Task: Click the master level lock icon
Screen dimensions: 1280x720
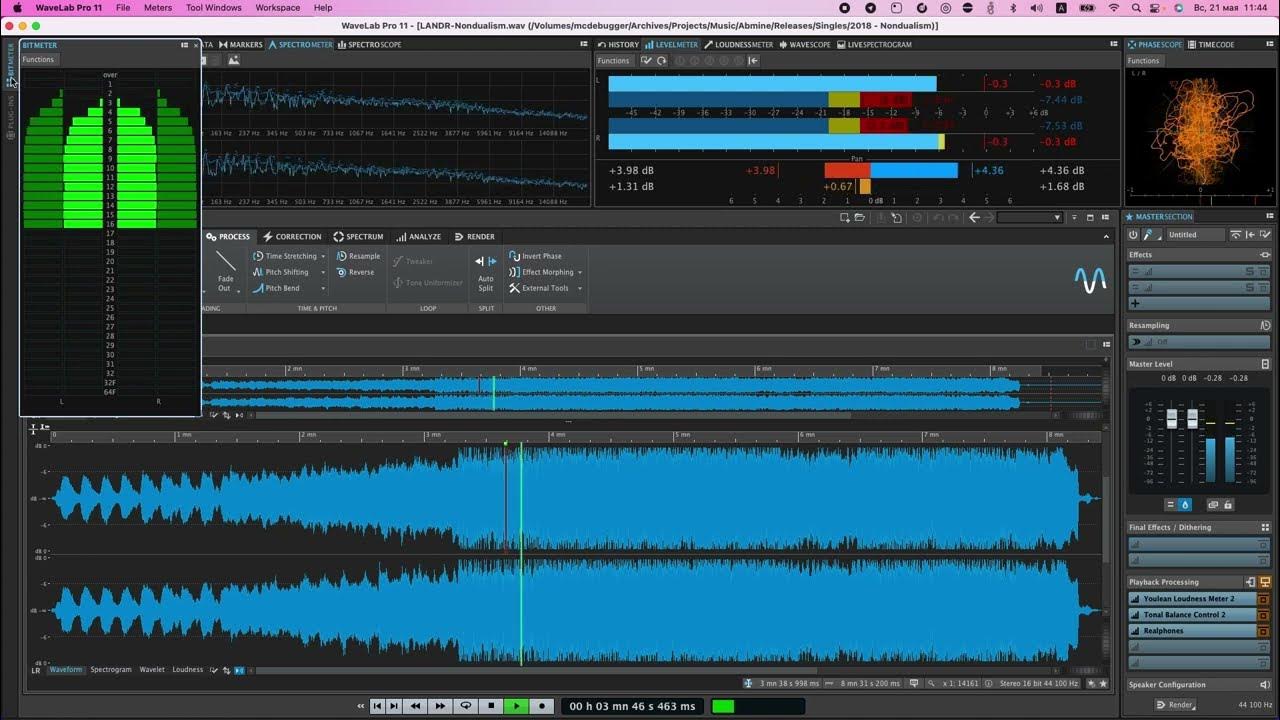Action: [1228, 505]
